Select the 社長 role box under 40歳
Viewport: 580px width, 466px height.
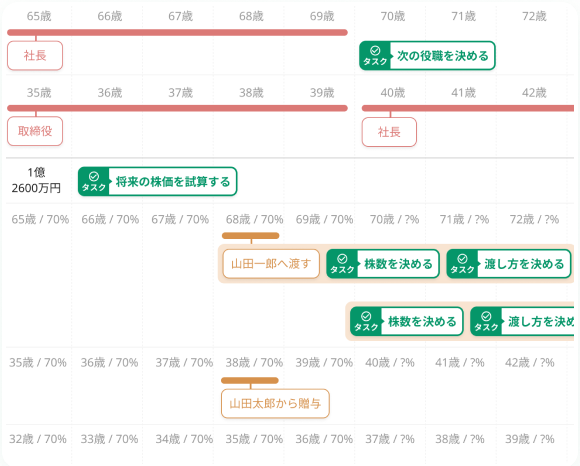pyautogui.click(x=389, y=132)
